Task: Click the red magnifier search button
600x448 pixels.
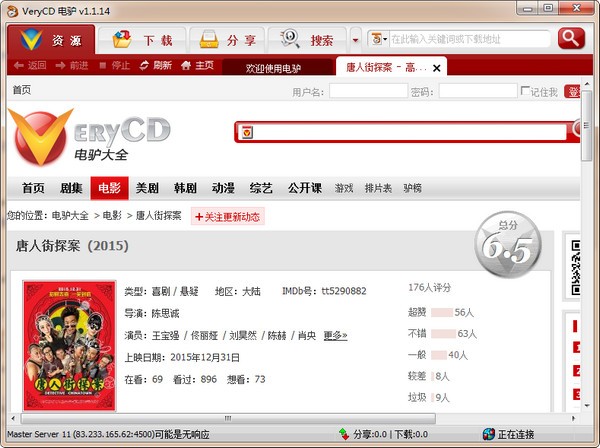Action: pyautogui.click(x=571, y=38)
